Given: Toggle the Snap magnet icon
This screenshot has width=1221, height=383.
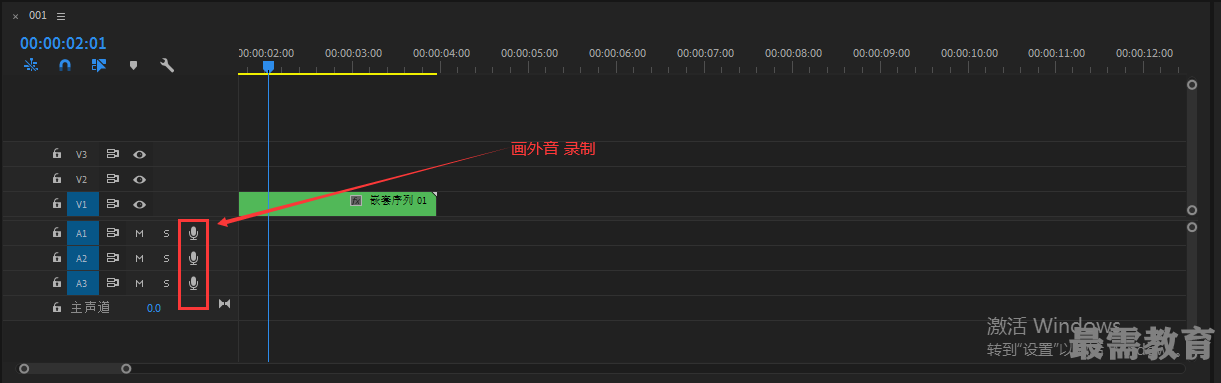Looking at the screenshot, I should 65,65.
